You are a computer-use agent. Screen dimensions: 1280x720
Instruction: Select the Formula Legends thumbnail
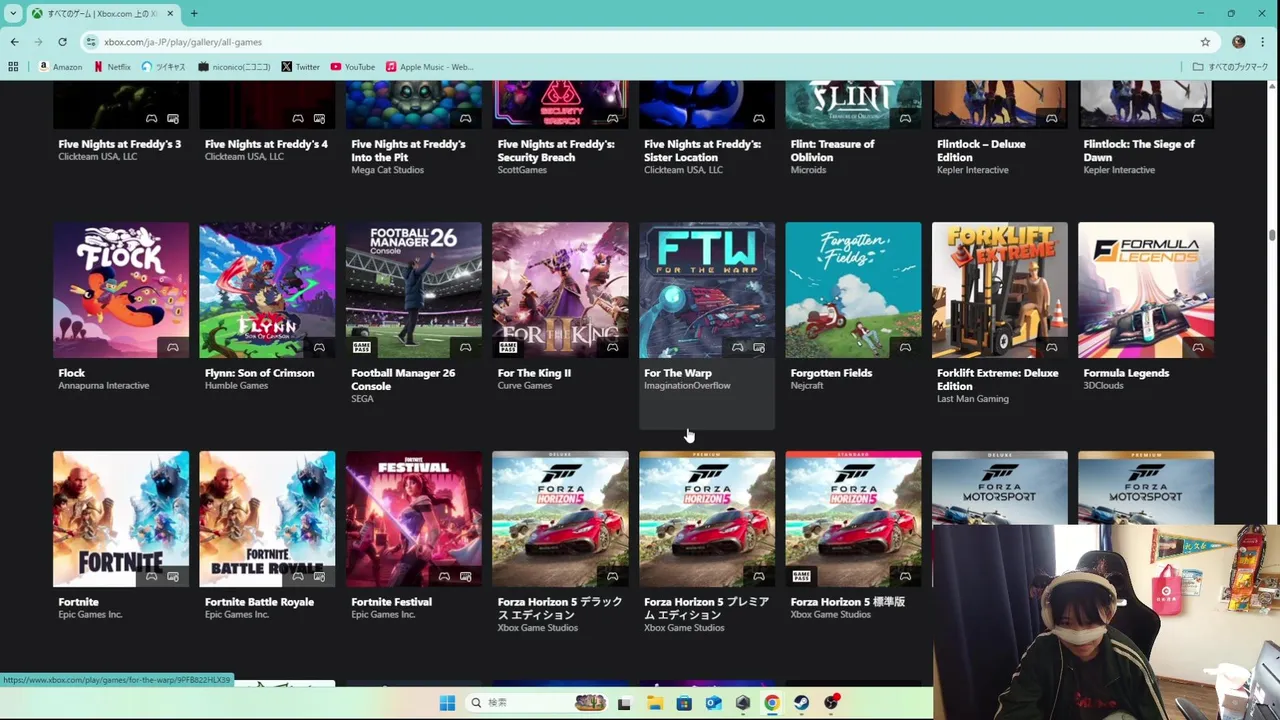pos(1146,290)
